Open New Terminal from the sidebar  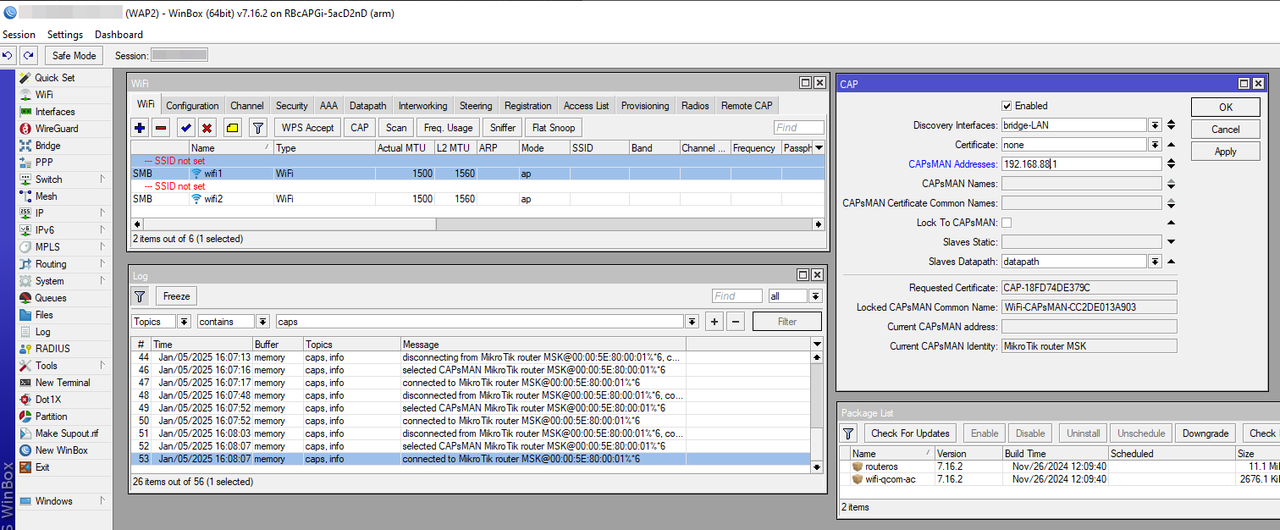click(62, 383)
